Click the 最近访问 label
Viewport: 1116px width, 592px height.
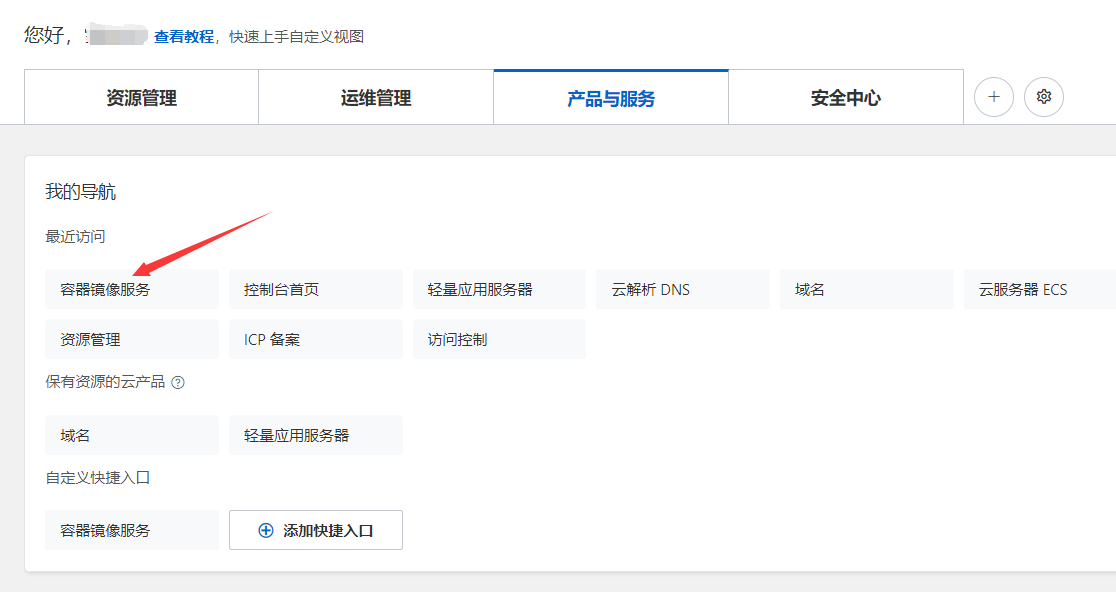pos(75,236)
